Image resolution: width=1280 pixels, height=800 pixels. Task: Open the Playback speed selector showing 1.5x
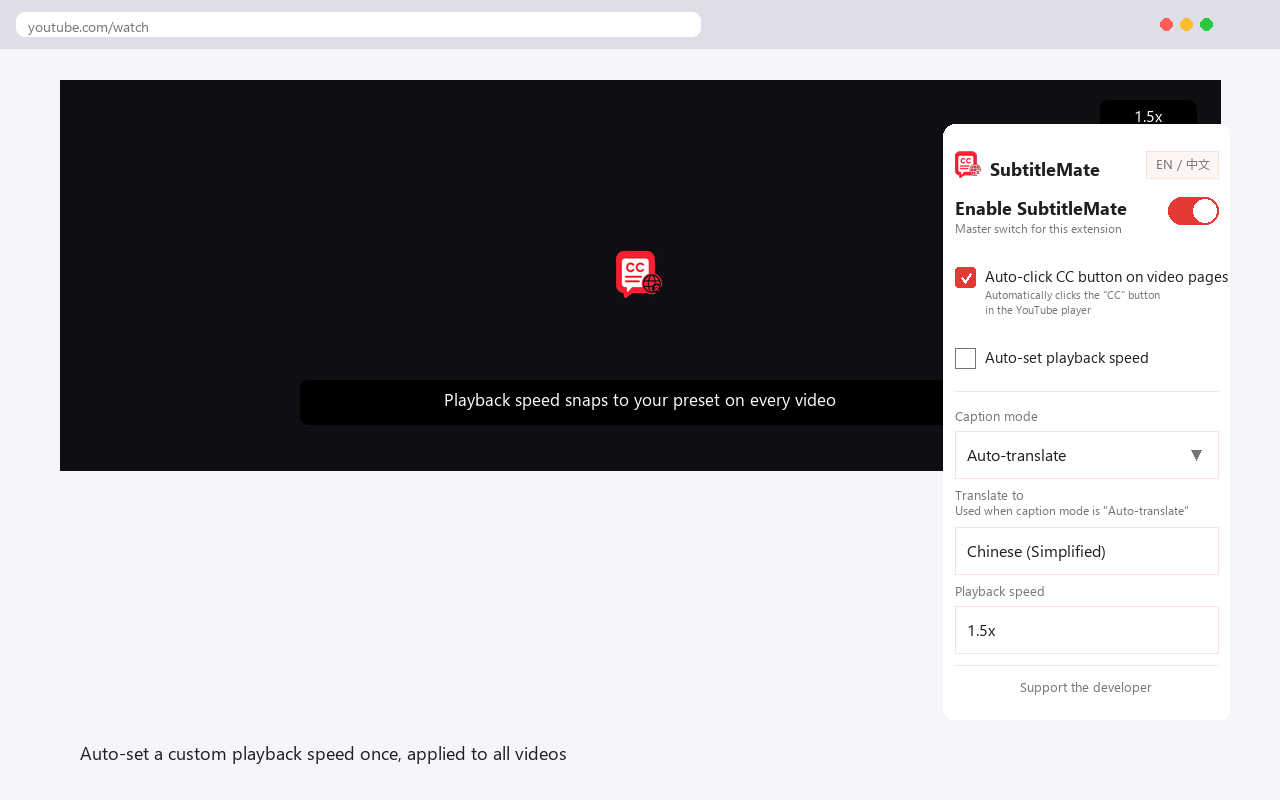point(1087,630)
